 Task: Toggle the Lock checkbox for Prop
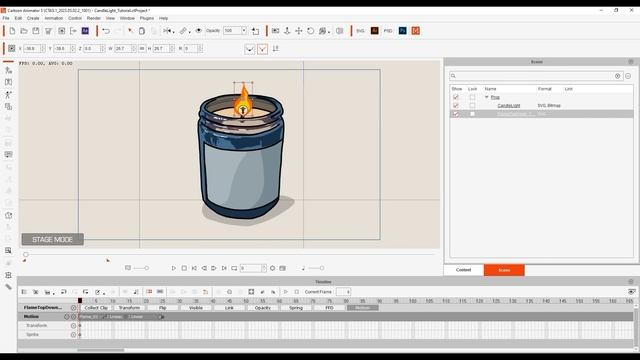click(x=472, y=97)
